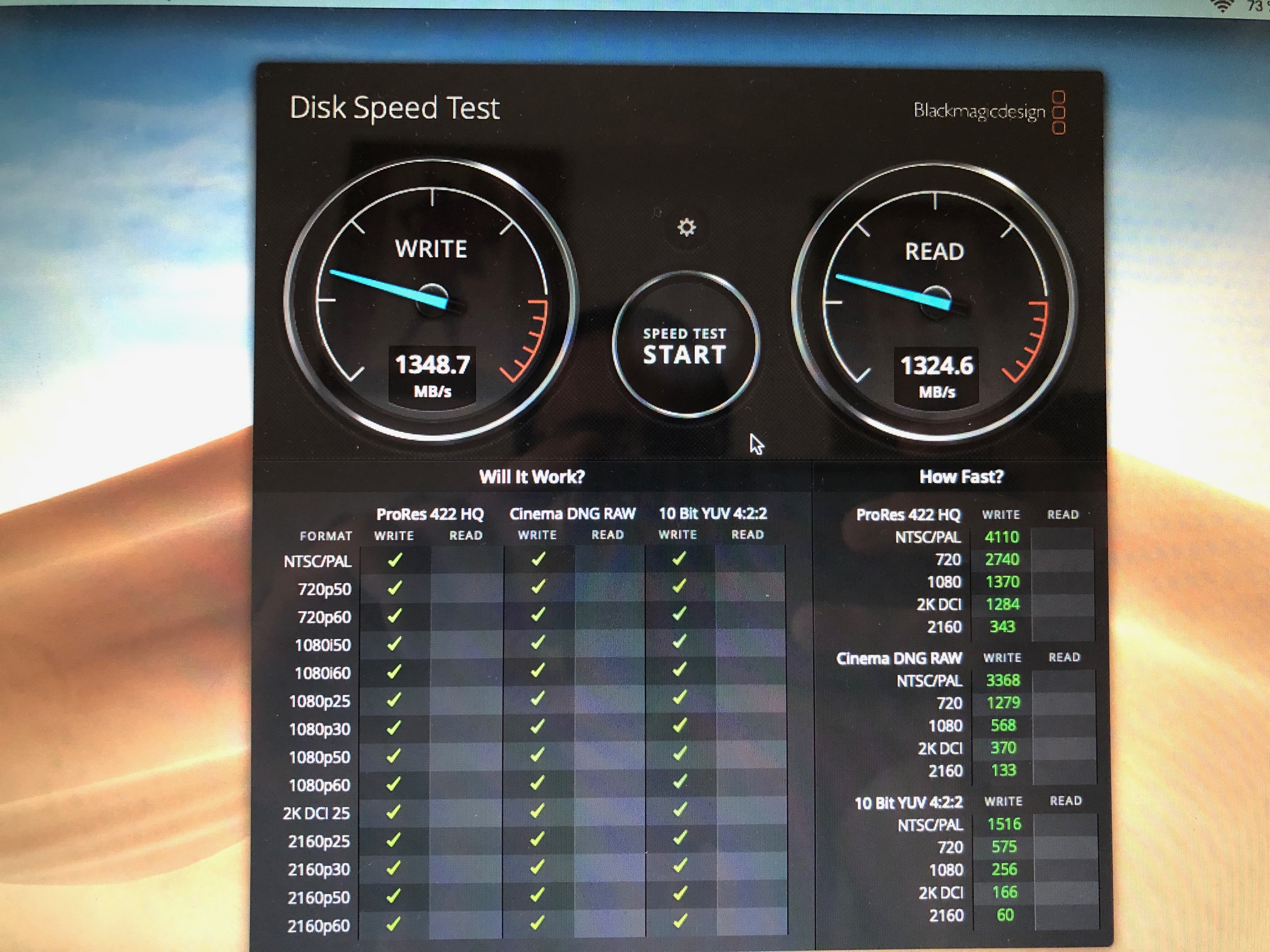Click the Cinema DNG RAW 2160 value 133

click(1004, 770)
